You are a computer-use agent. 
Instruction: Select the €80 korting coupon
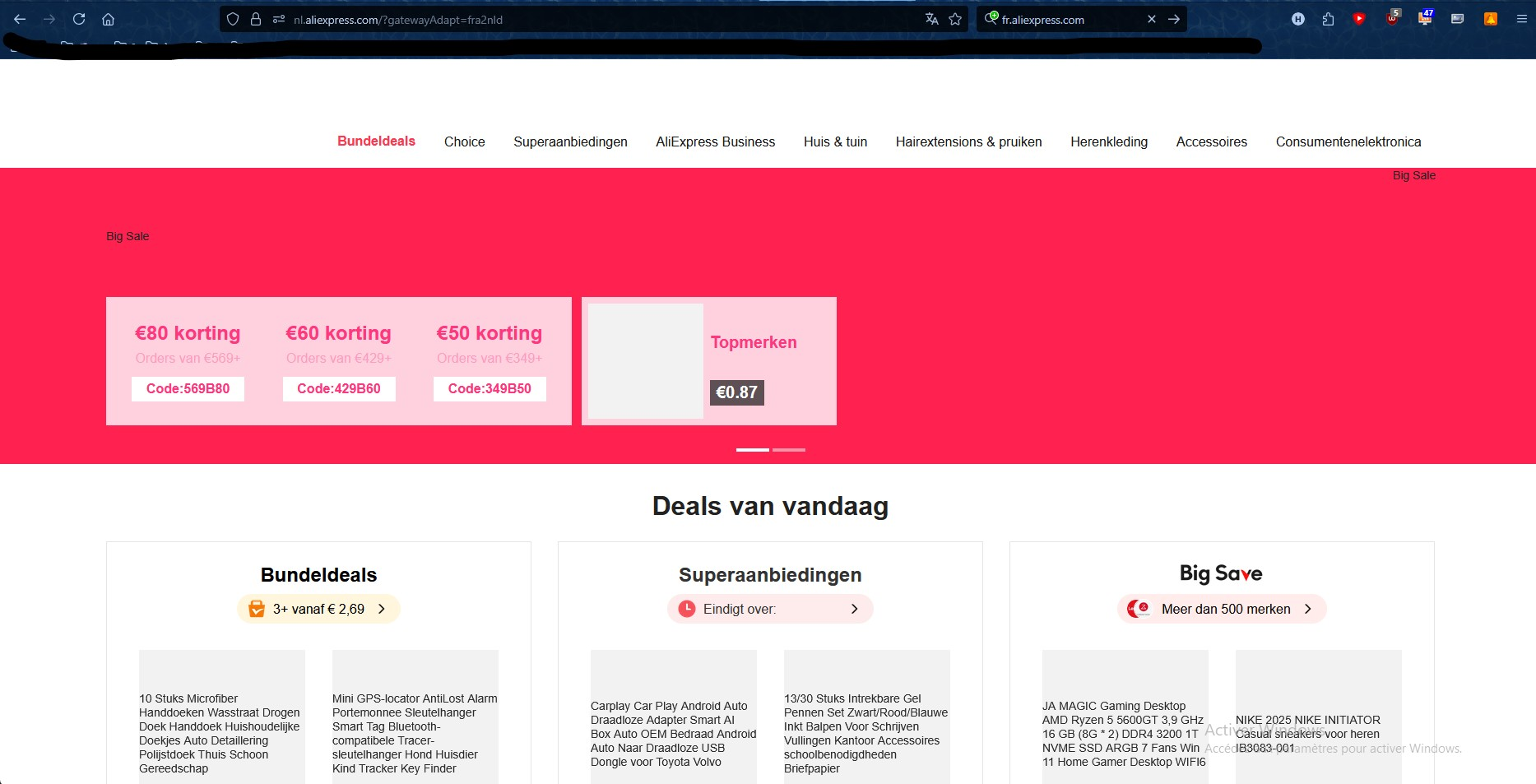click(188, 333)
